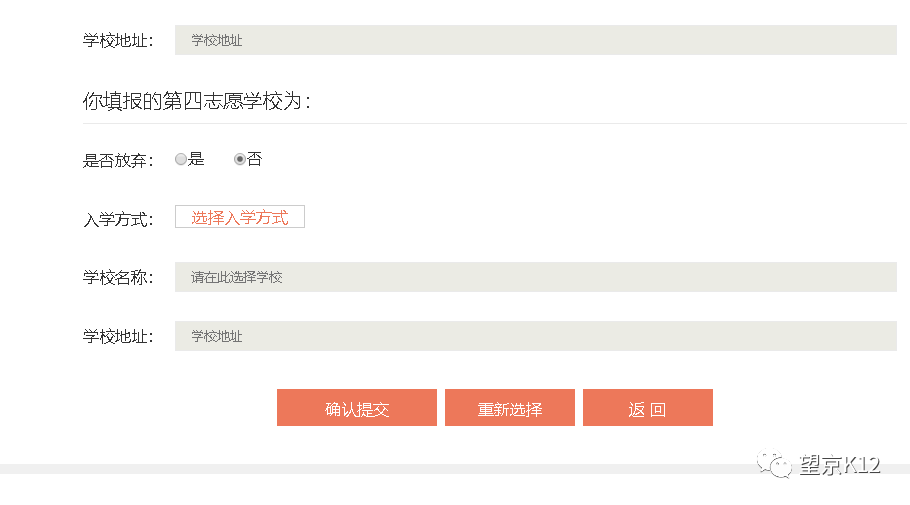
Task: Select 否 radio button for 是否放弃
Action: click(240, 159)
